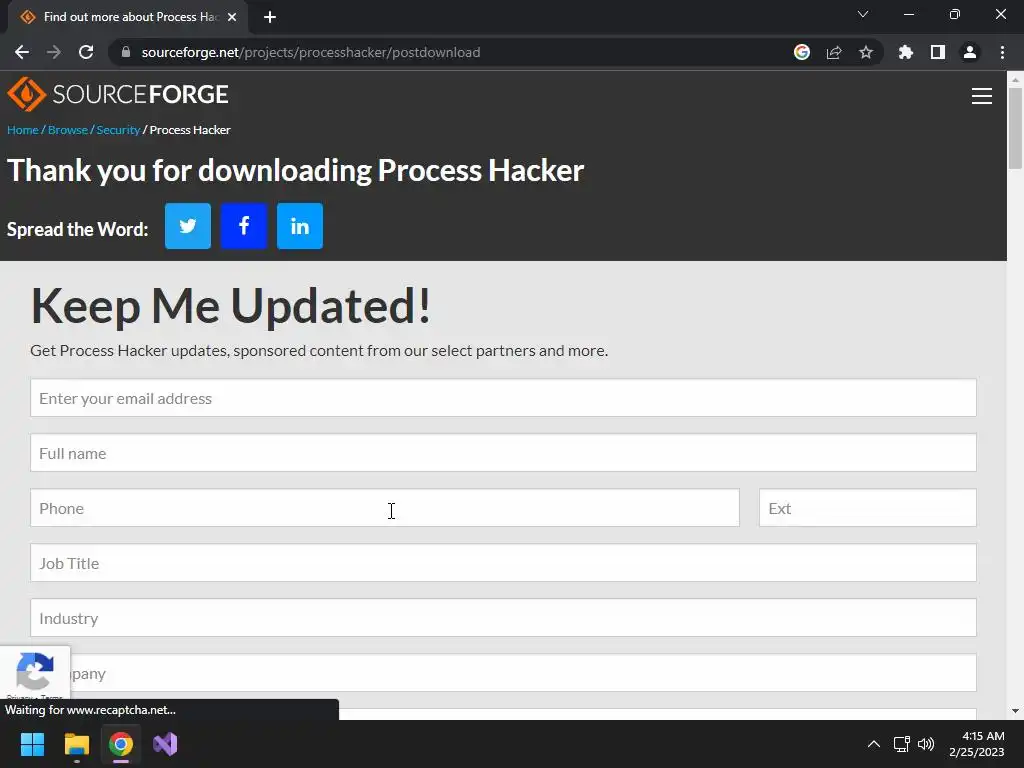This screenshot has width=1024, height=768.
Task: Click the email address field
Action: click(x=503, y=398)
